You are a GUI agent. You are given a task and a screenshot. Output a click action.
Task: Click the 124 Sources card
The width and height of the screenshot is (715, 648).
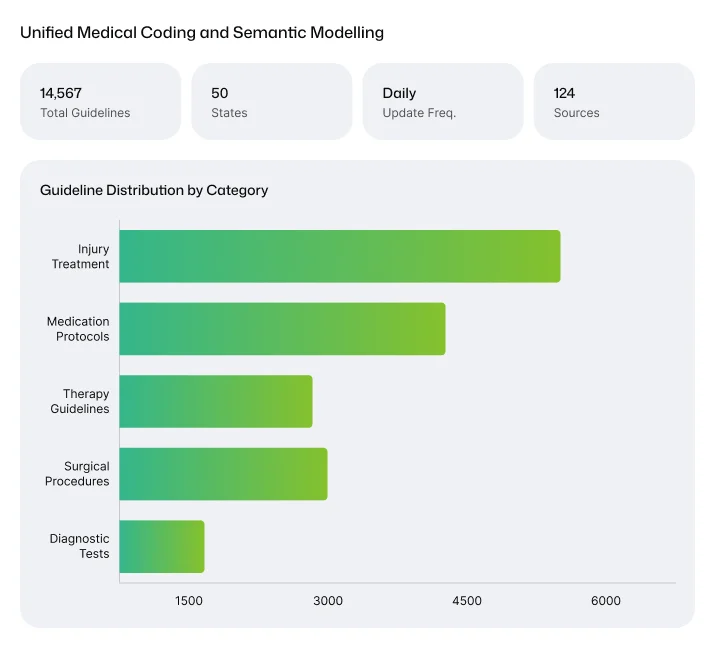coord(613,102)
